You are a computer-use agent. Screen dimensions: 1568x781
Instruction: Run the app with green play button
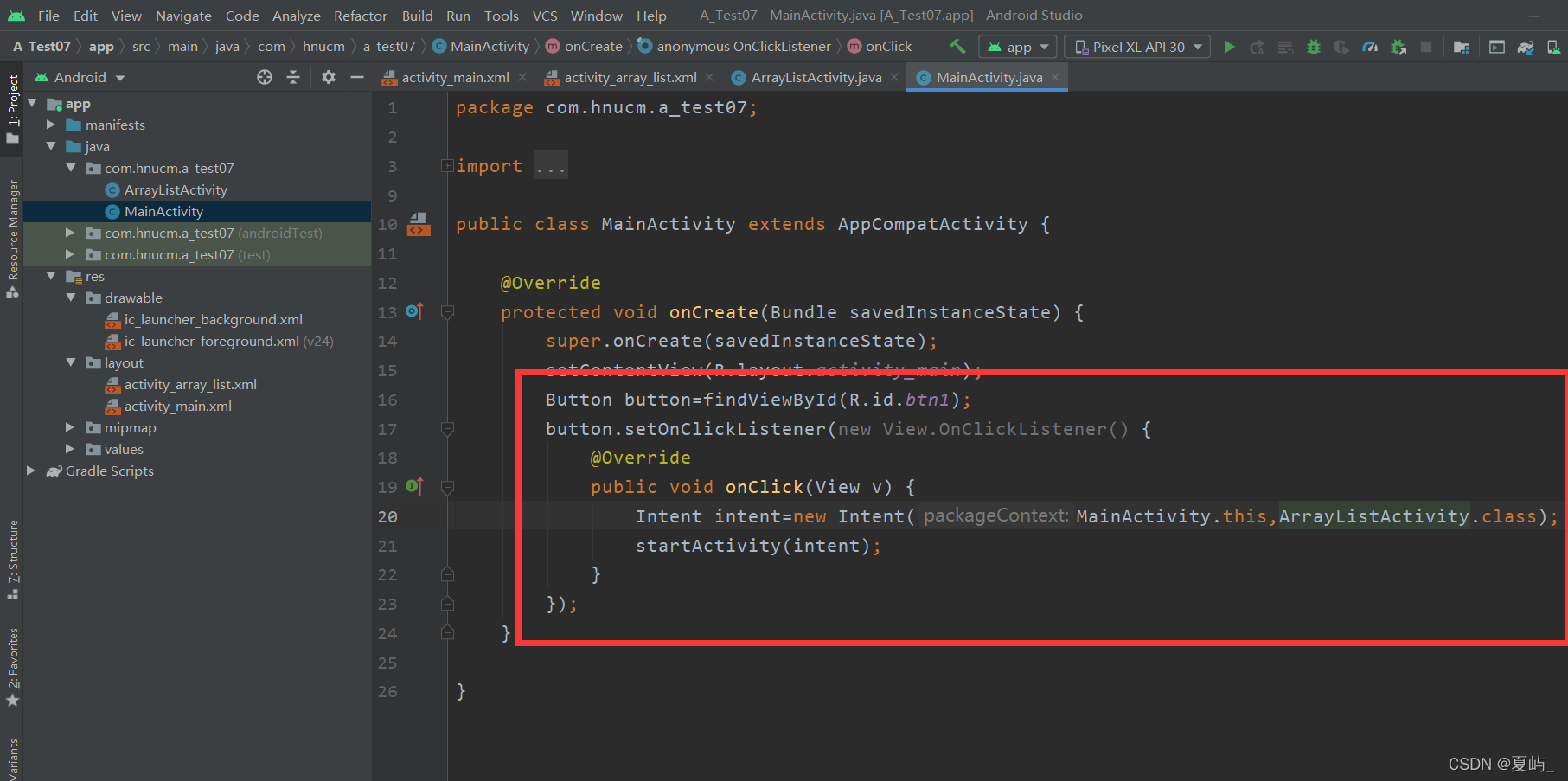[x=1229, y=47]
